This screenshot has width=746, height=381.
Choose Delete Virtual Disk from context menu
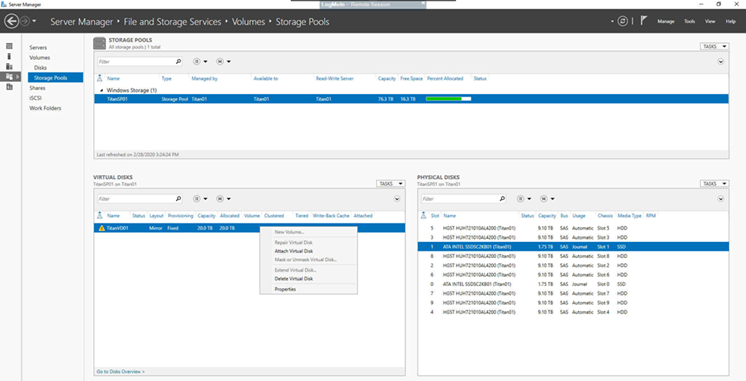click(x=308, y=279)
